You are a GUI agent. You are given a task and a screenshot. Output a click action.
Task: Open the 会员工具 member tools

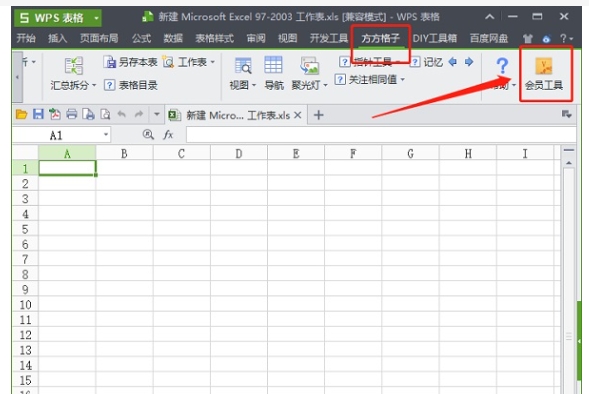click(x=544, y=74)
